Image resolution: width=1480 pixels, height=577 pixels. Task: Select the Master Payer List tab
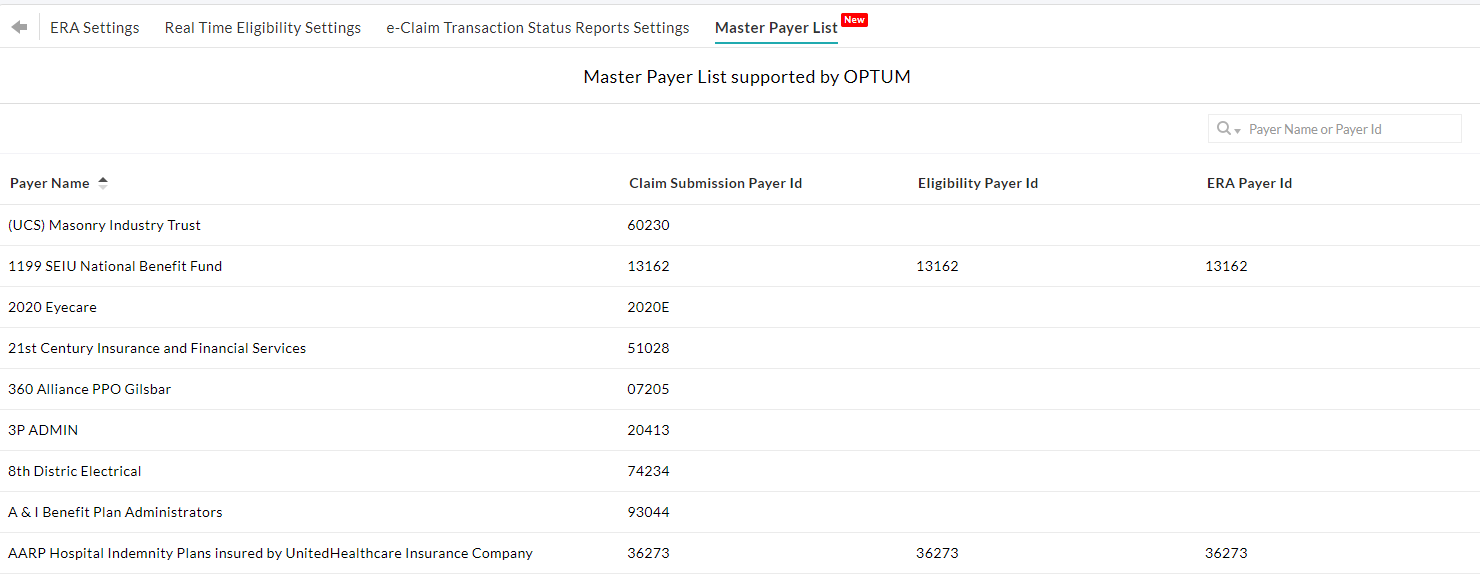point(776,27)
